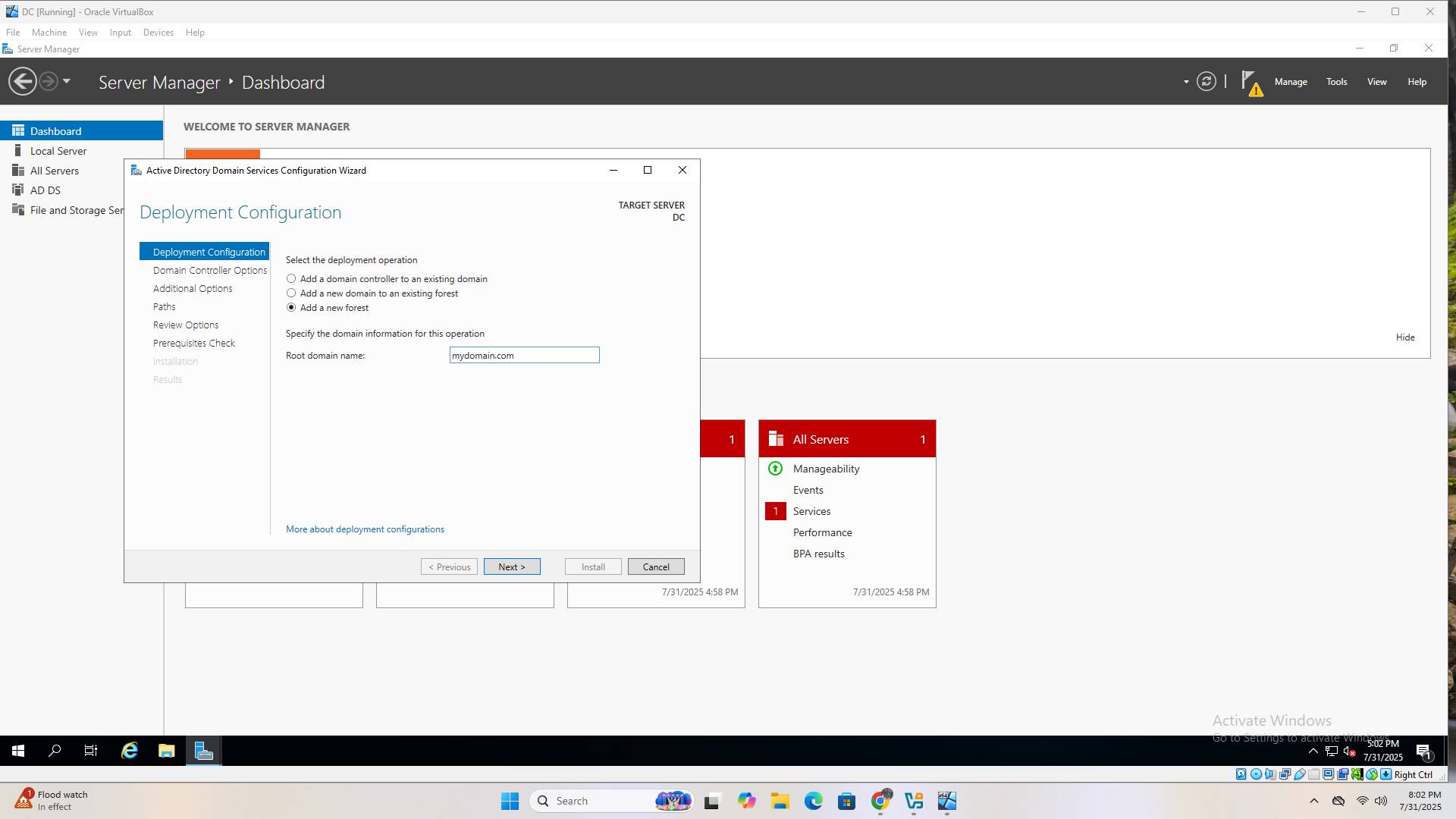Viewport: 1456px width, 819px height.
Task: Click the Next button in wizard
Action: (512, 567)
